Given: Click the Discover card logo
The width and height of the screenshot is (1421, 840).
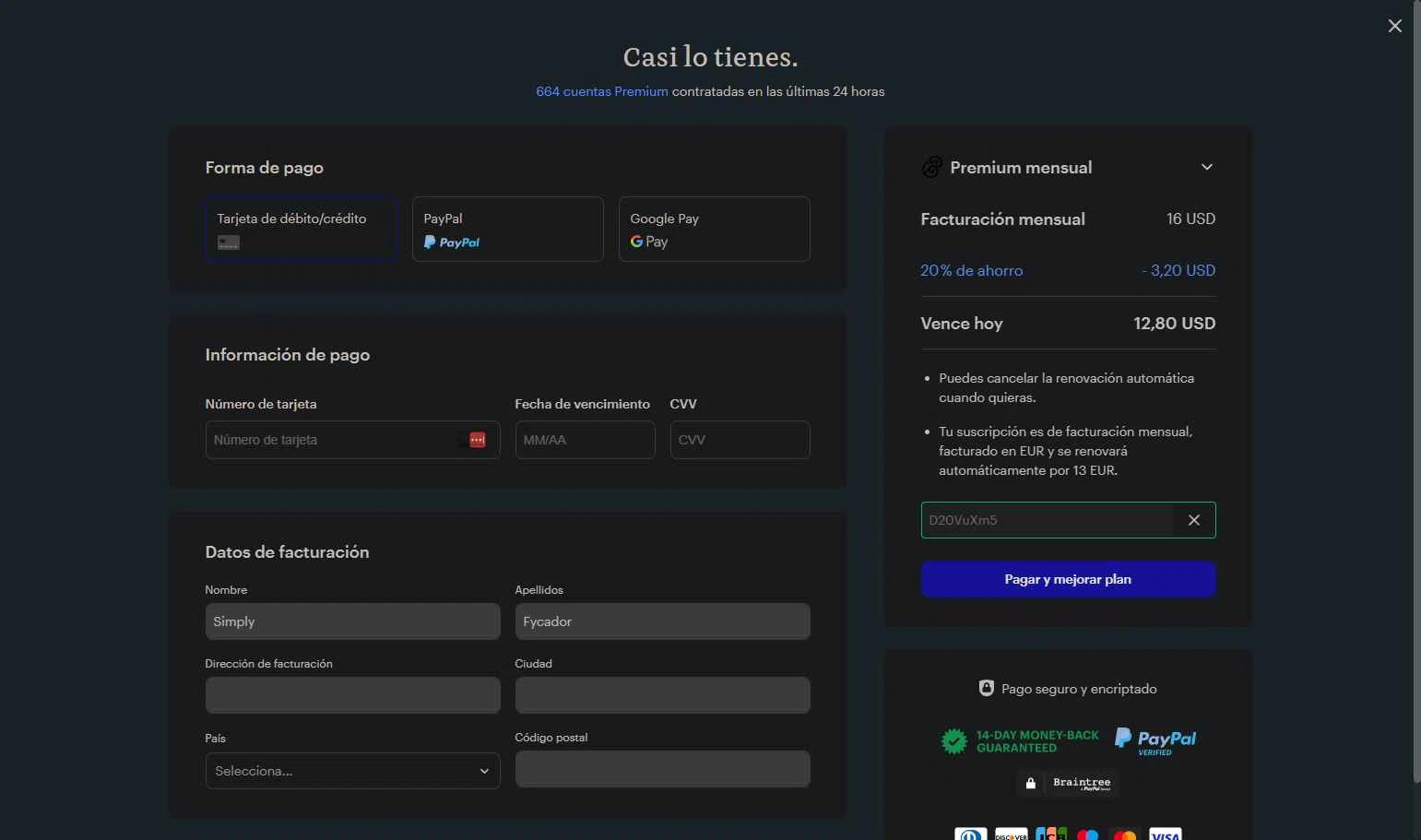Looking at the screenshot, I should point(1011,834).
